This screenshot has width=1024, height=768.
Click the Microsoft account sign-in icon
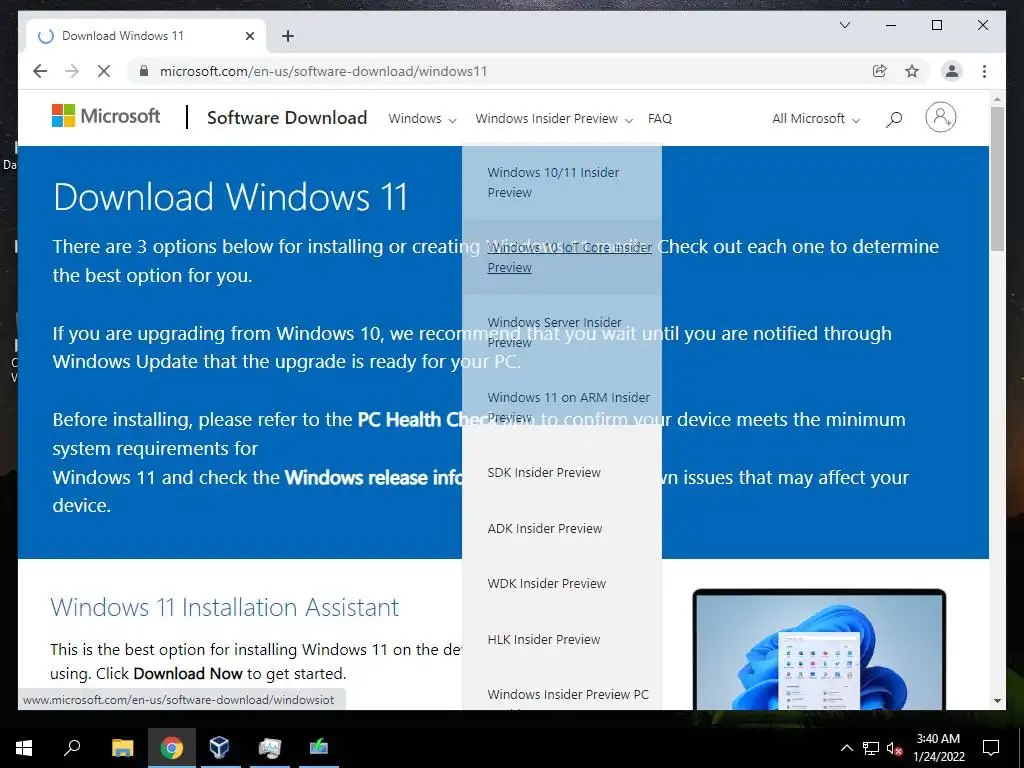(x=940, y=118)
